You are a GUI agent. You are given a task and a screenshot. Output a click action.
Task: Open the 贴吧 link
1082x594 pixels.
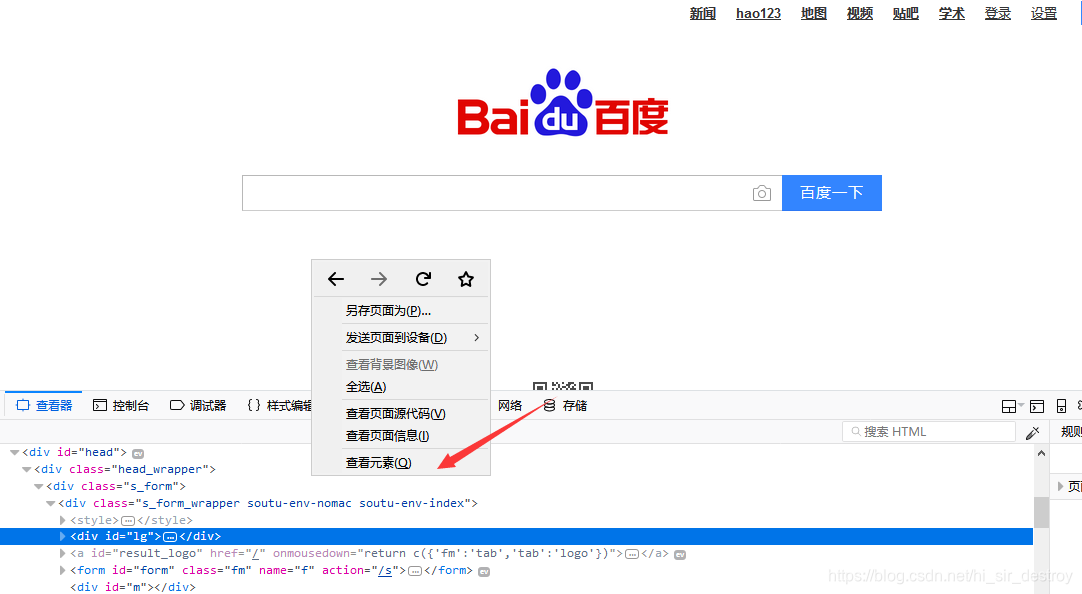(905, 13)
